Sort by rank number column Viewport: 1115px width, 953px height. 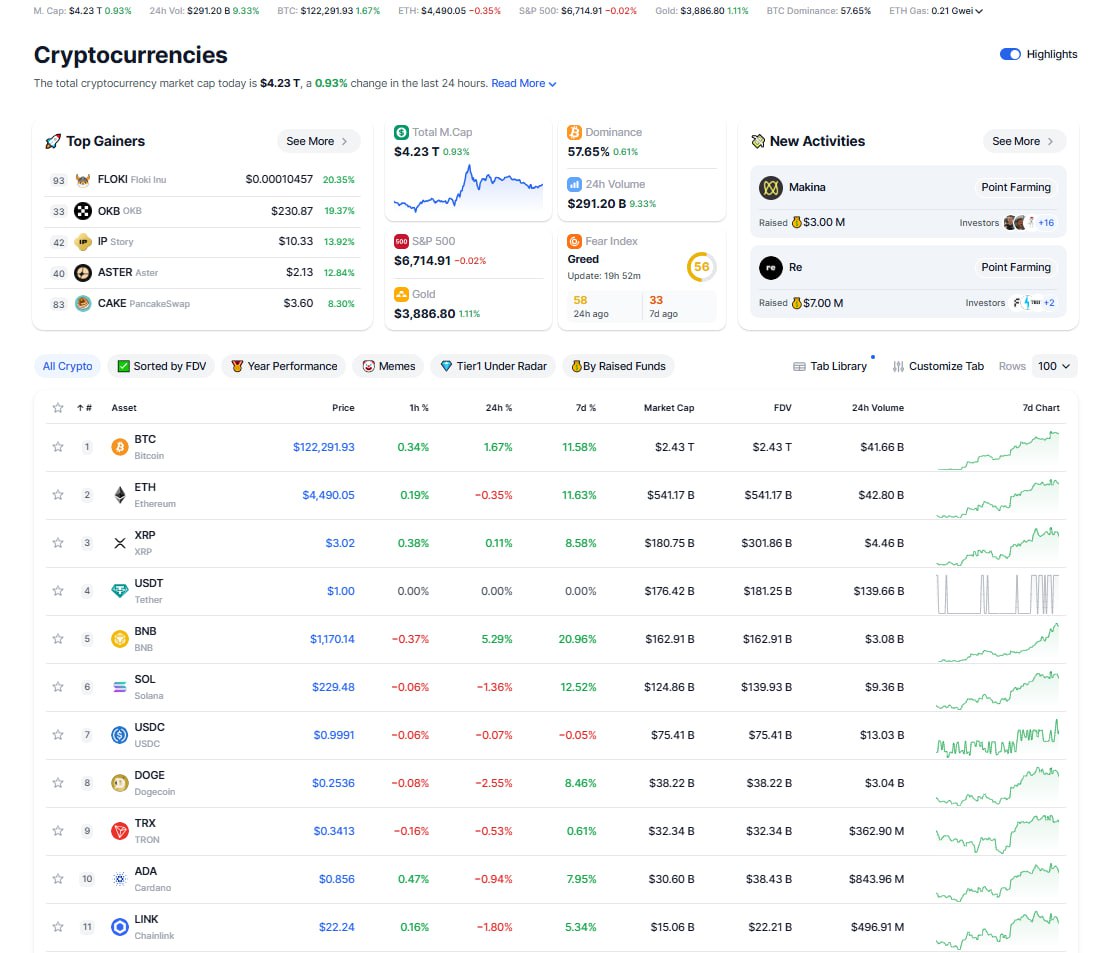[85, 408]
